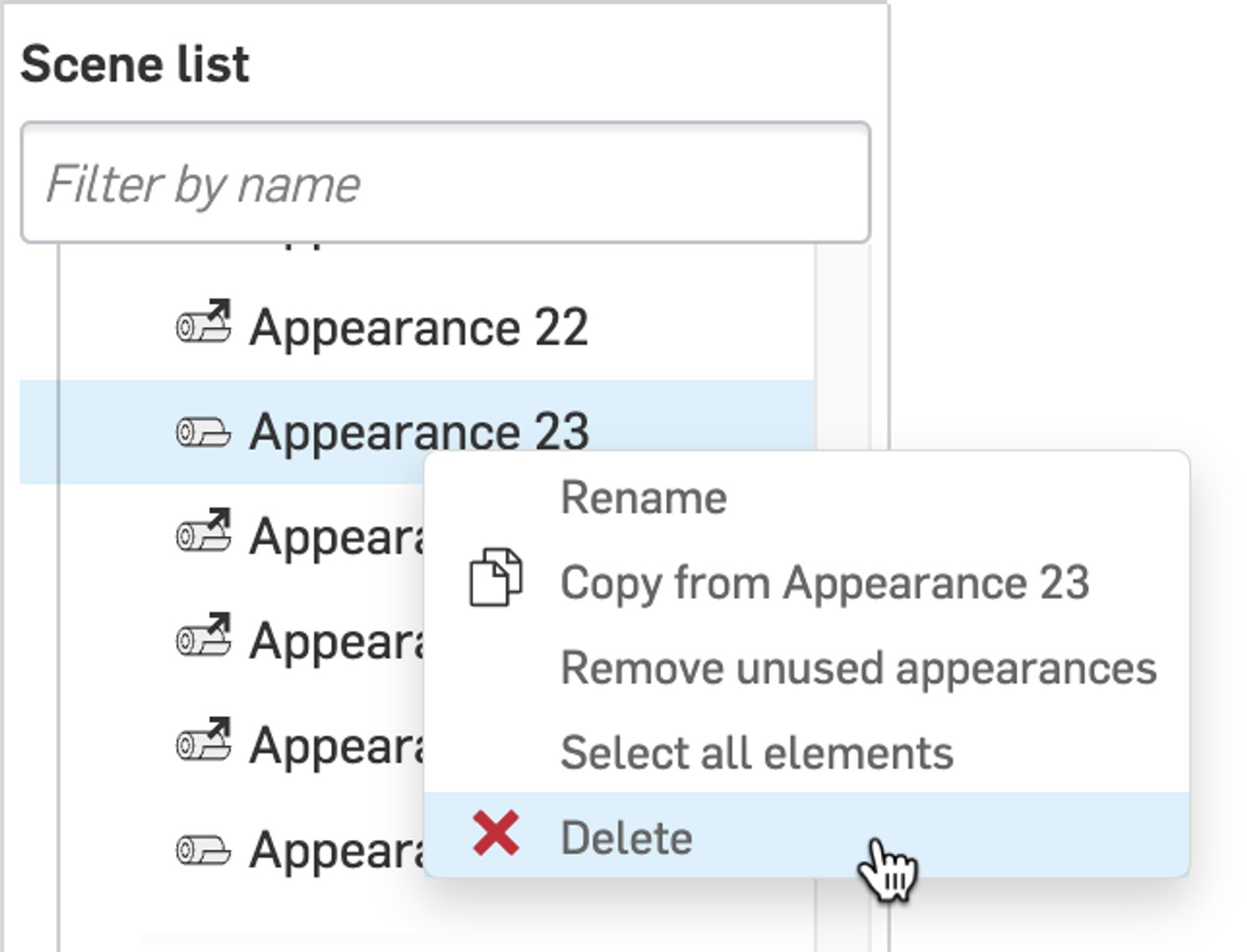Click the icon two rows below Appearance 23
This screenshot has height=952, width=1247.
pyautogui.click(x=203, y=637)
